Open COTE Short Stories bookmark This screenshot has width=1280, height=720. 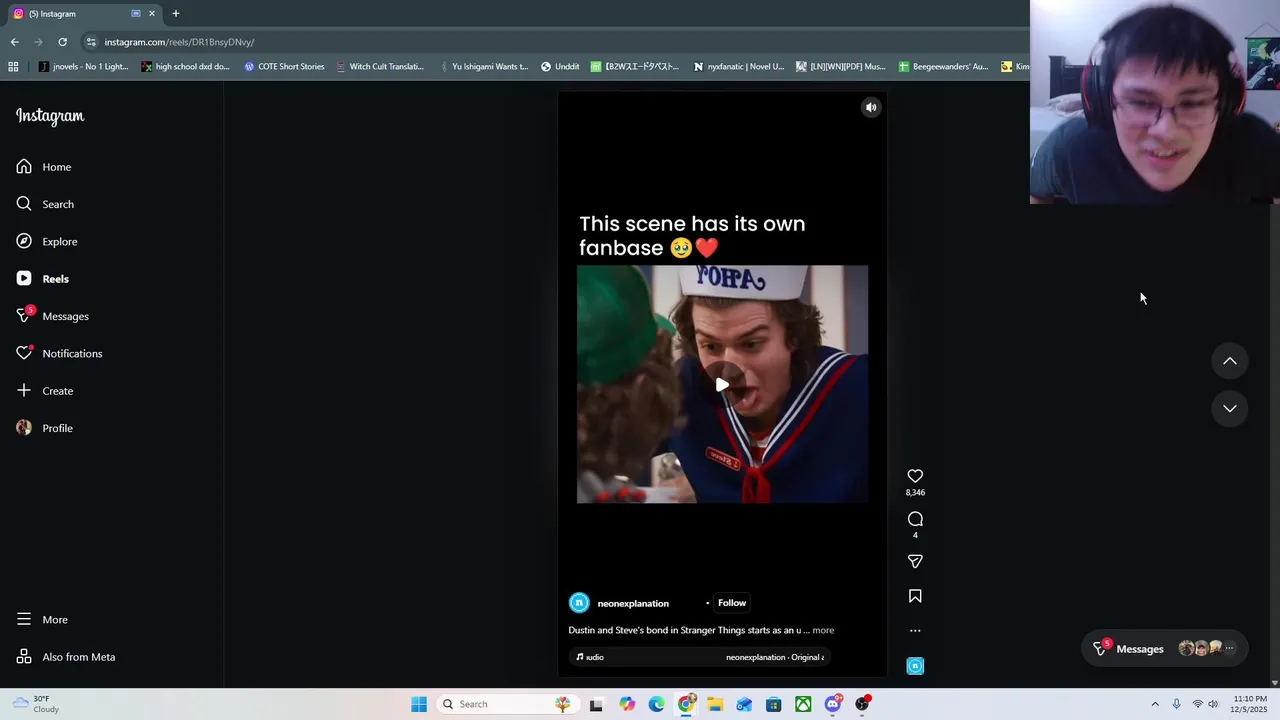coord(284,67)
